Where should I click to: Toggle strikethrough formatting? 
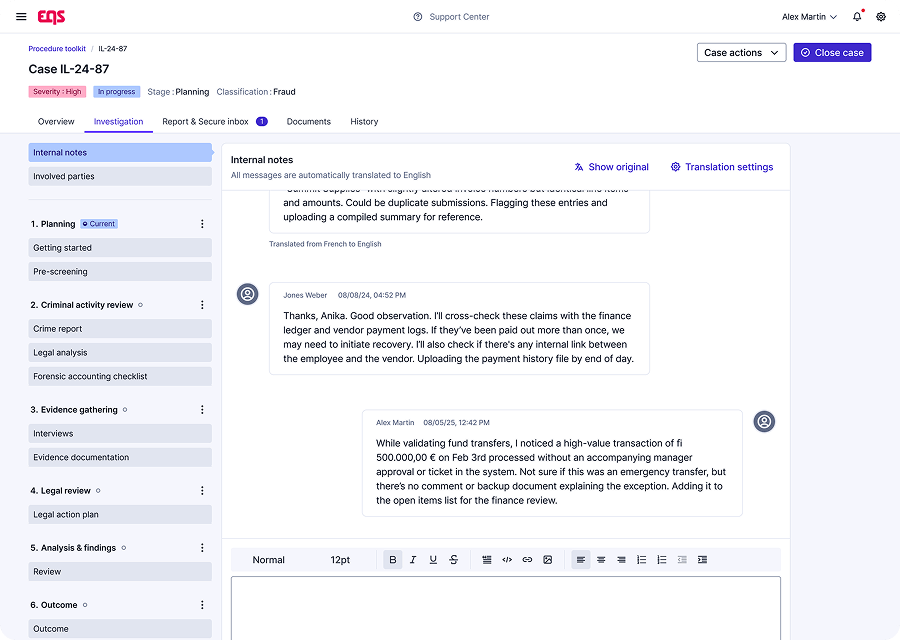453,560
